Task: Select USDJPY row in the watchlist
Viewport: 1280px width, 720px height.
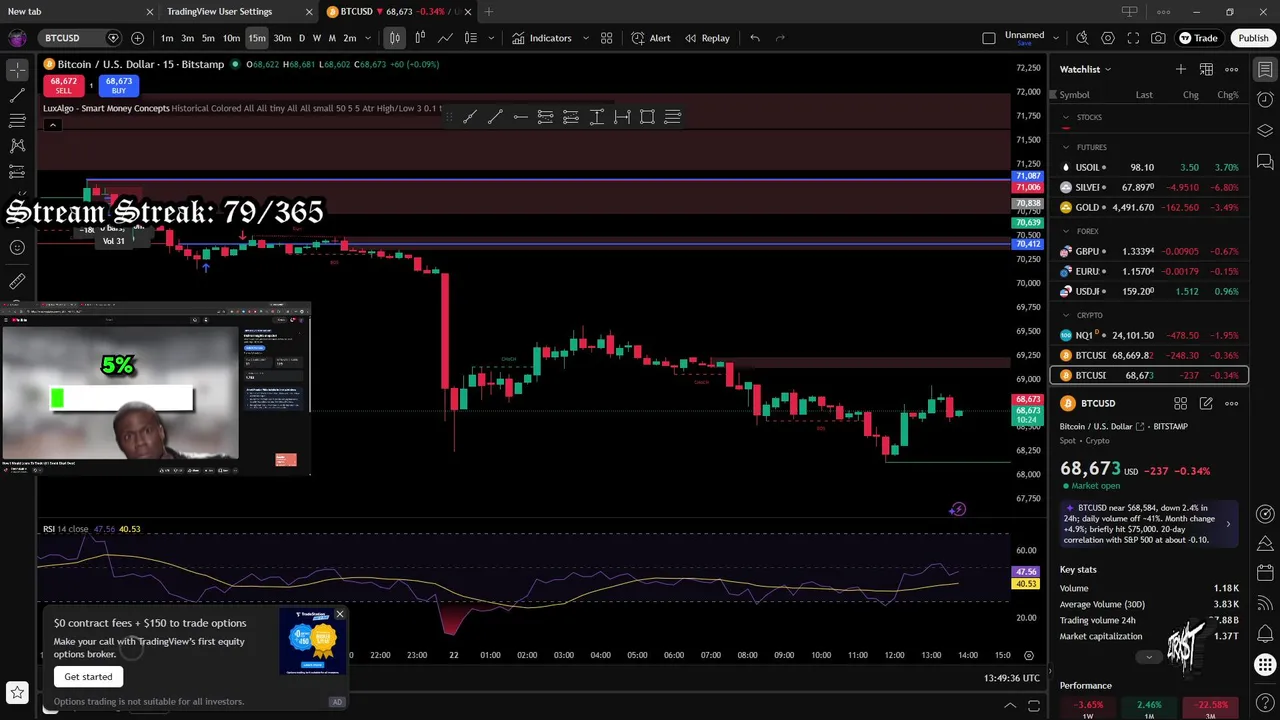Action: tap(1149, 291)
